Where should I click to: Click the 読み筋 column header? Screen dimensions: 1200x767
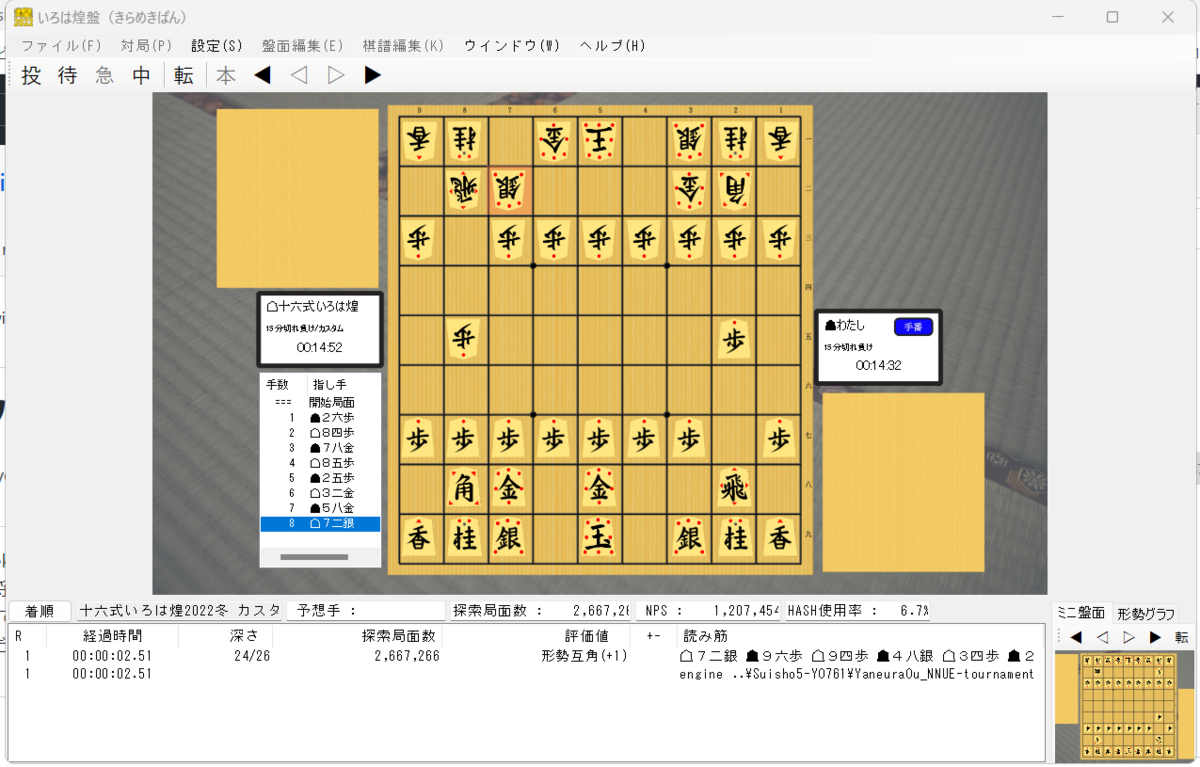(705, 635)
